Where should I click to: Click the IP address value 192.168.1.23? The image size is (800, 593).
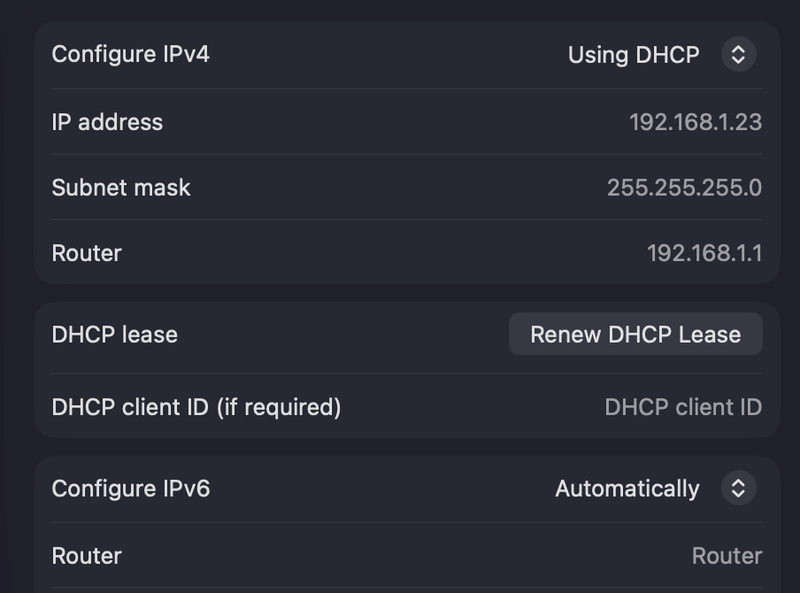[x=695, y=122]
